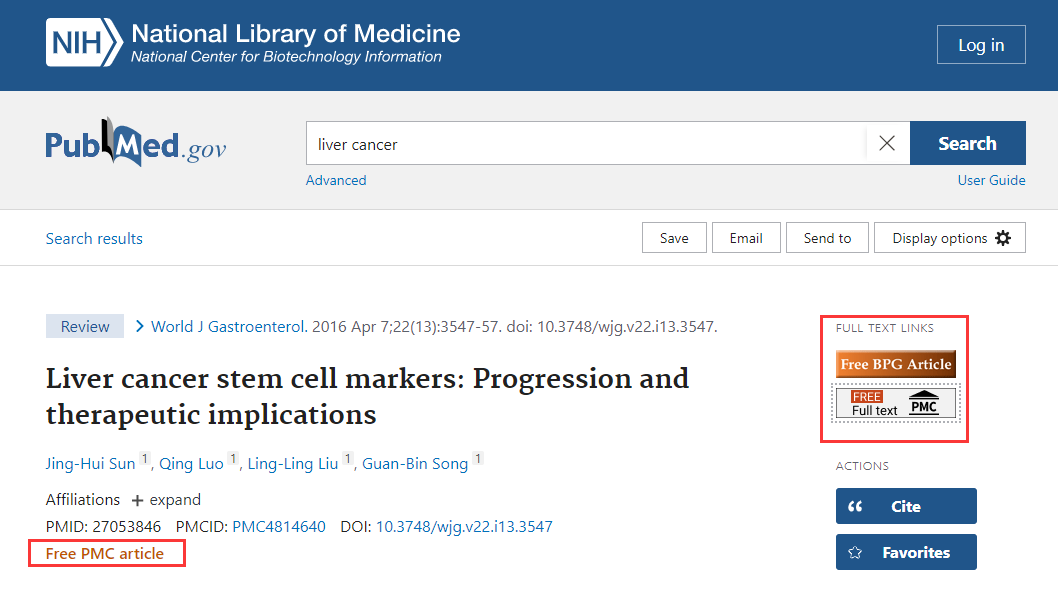Open the PubMed.gov logo homepage
1058x595 pixels.
point(136,146)
